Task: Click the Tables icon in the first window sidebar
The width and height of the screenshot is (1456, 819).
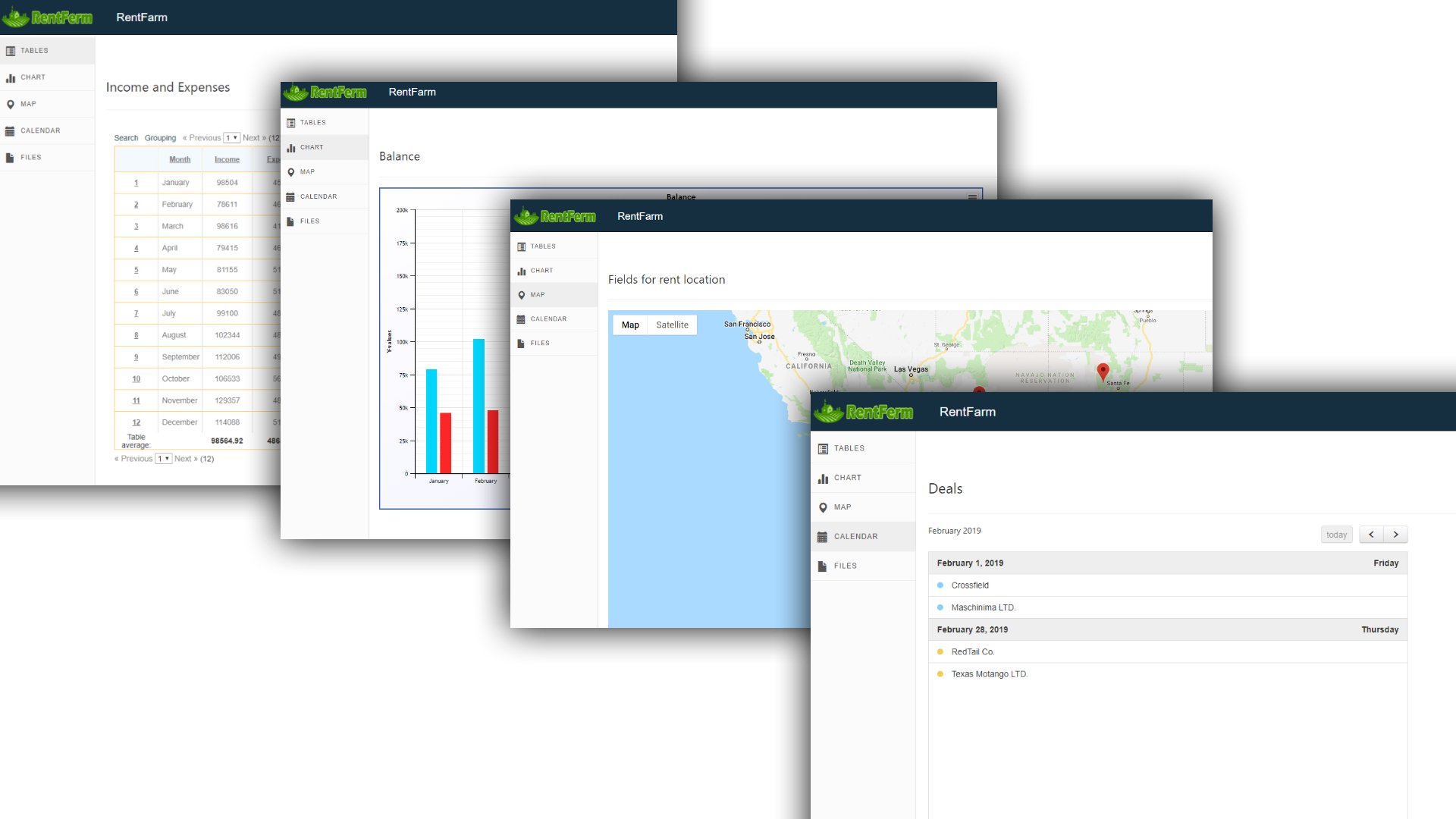Action: click(11, 51)
